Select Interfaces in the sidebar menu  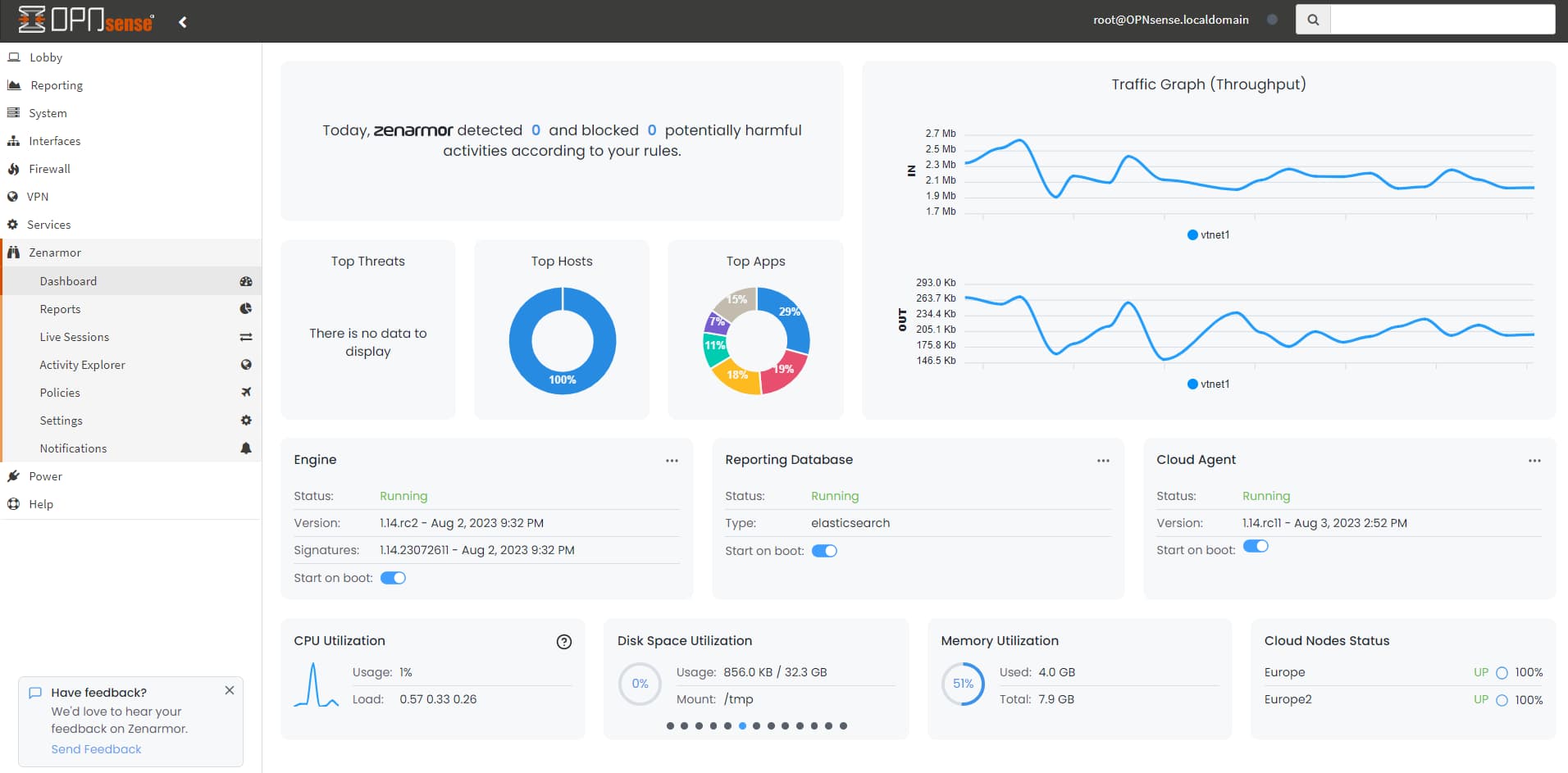54,140
